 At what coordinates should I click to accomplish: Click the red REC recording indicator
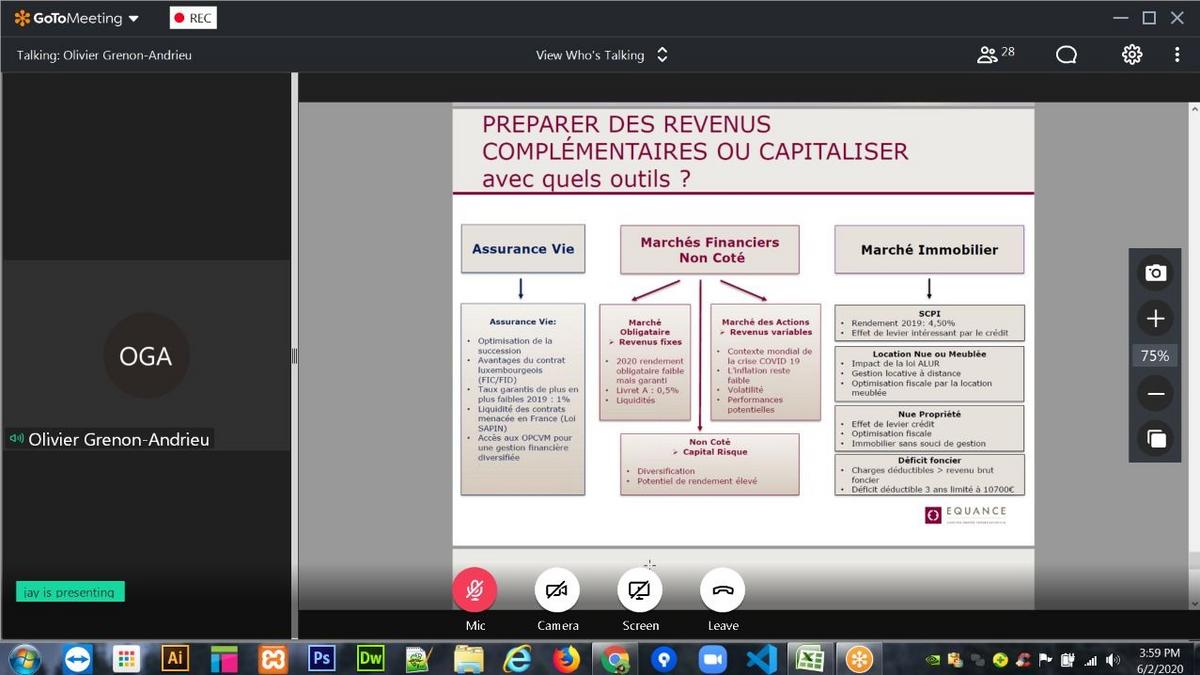pyautogui.click(x=193, y=18)
